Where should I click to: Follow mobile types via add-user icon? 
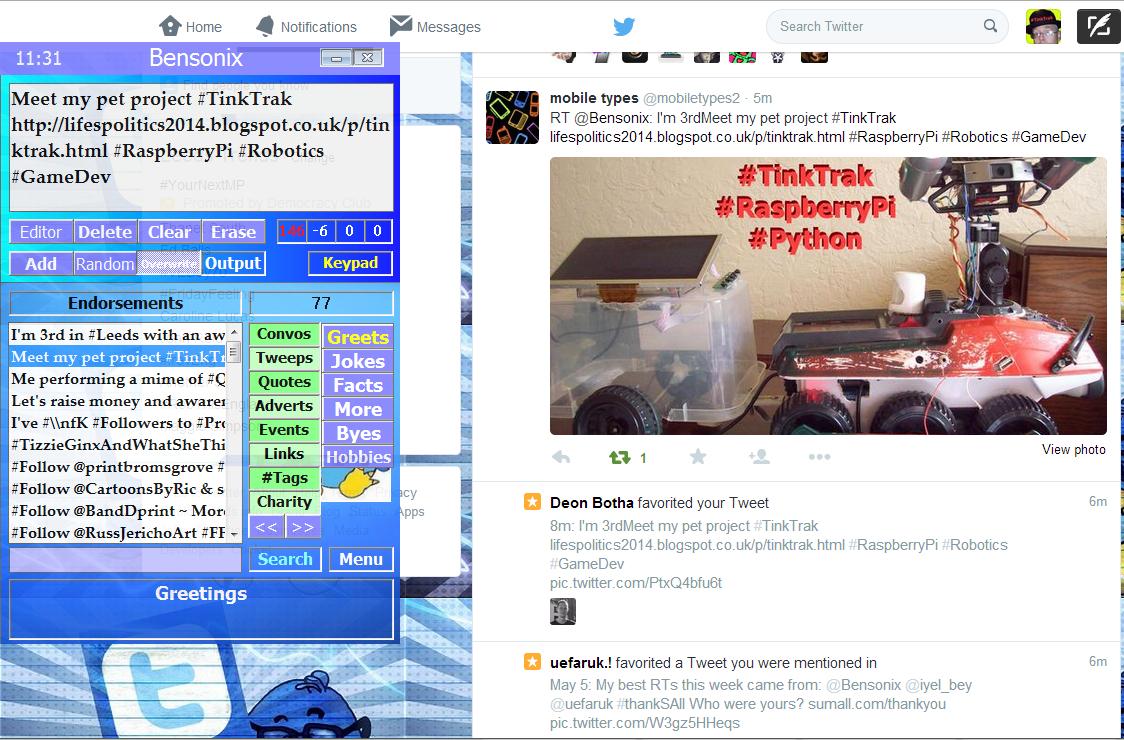coord(759,457)
